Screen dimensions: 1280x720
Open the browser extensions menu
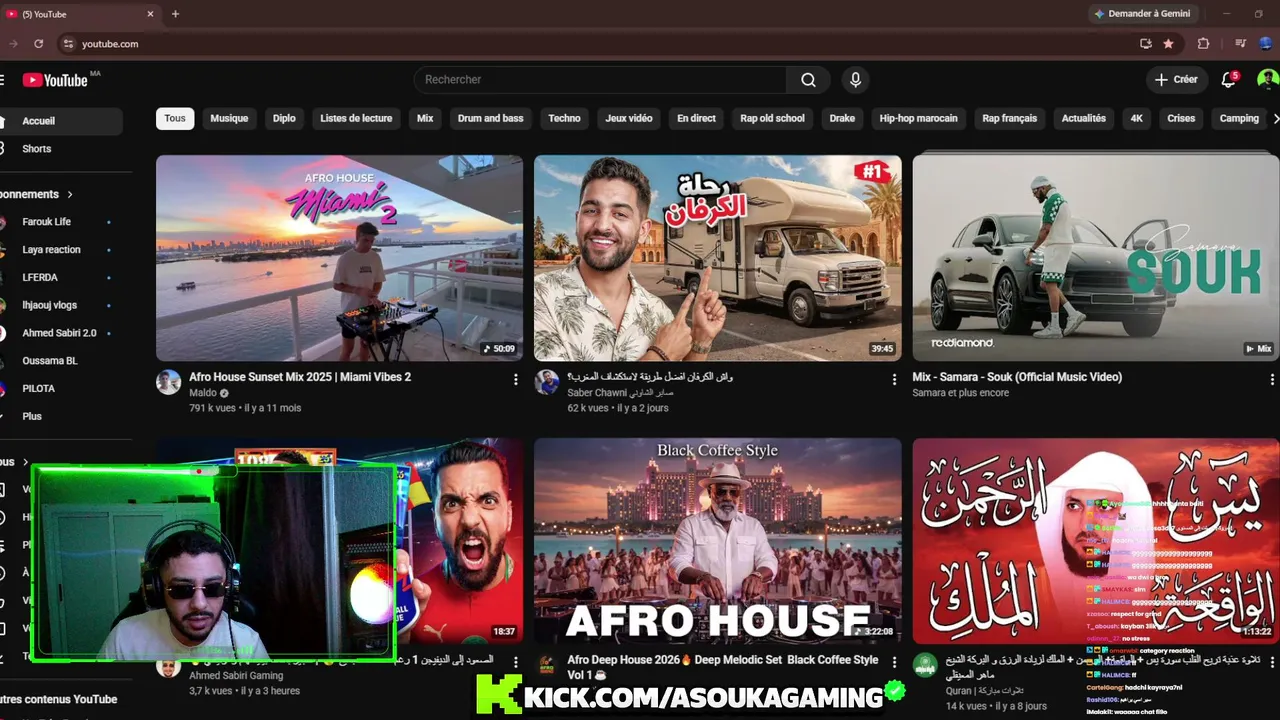coord(1203,44)
